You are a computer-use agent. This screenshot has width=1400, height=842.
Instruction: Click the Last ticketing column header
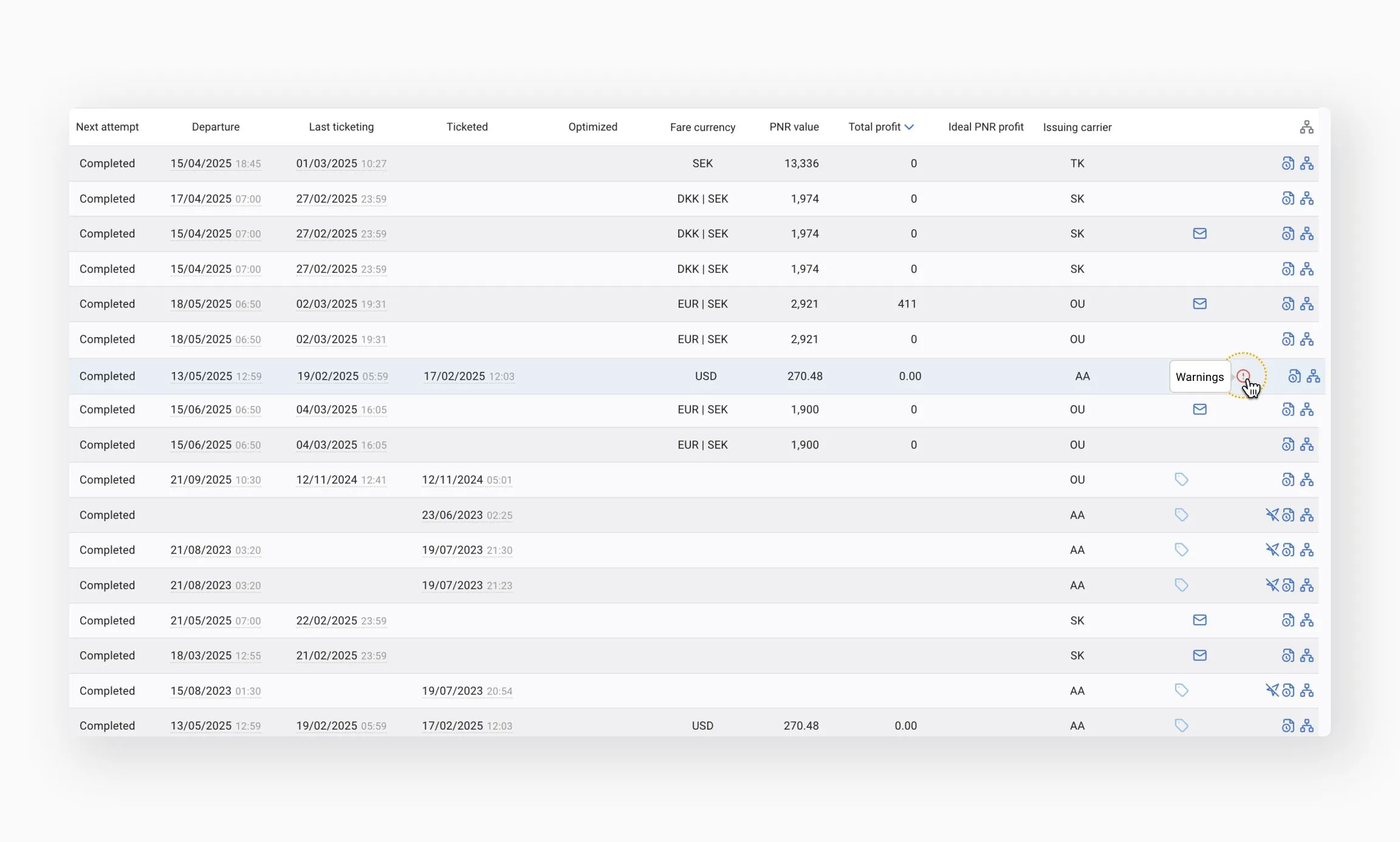tap(341, 127)
